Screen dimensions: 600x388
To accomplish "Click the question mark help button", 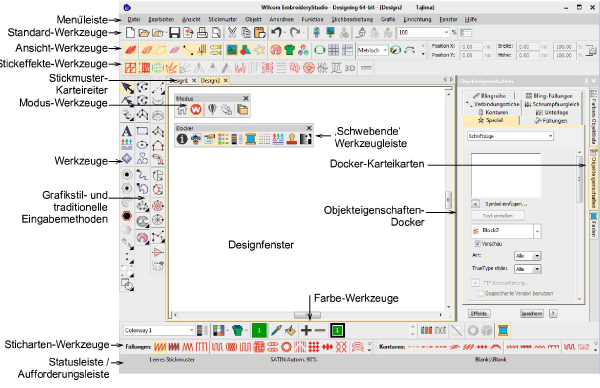I will click(553, 313).
